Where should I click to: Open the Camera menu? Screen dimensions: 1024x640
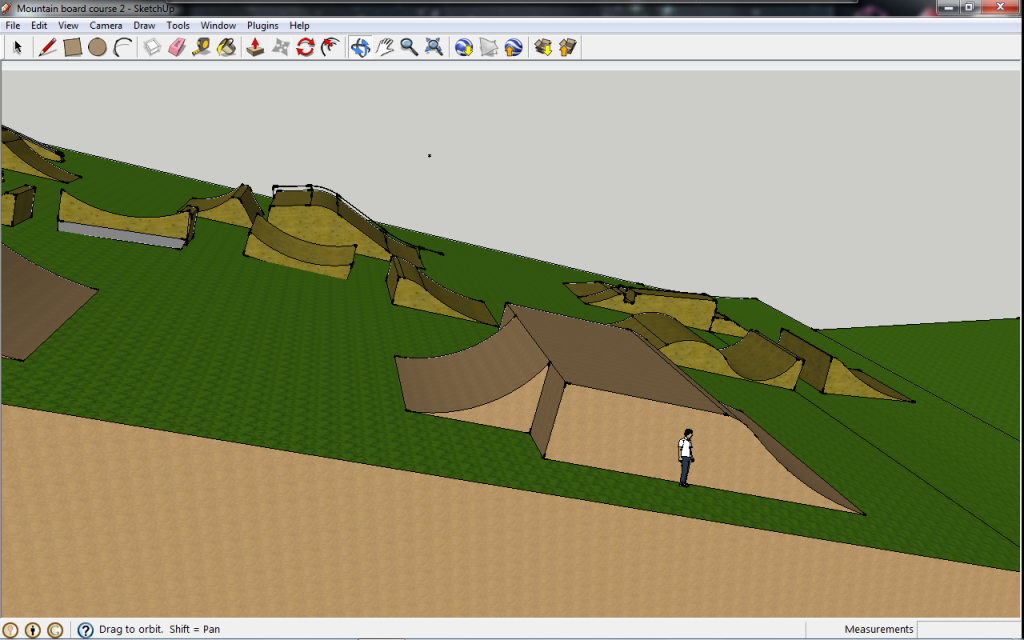point(106,25)
